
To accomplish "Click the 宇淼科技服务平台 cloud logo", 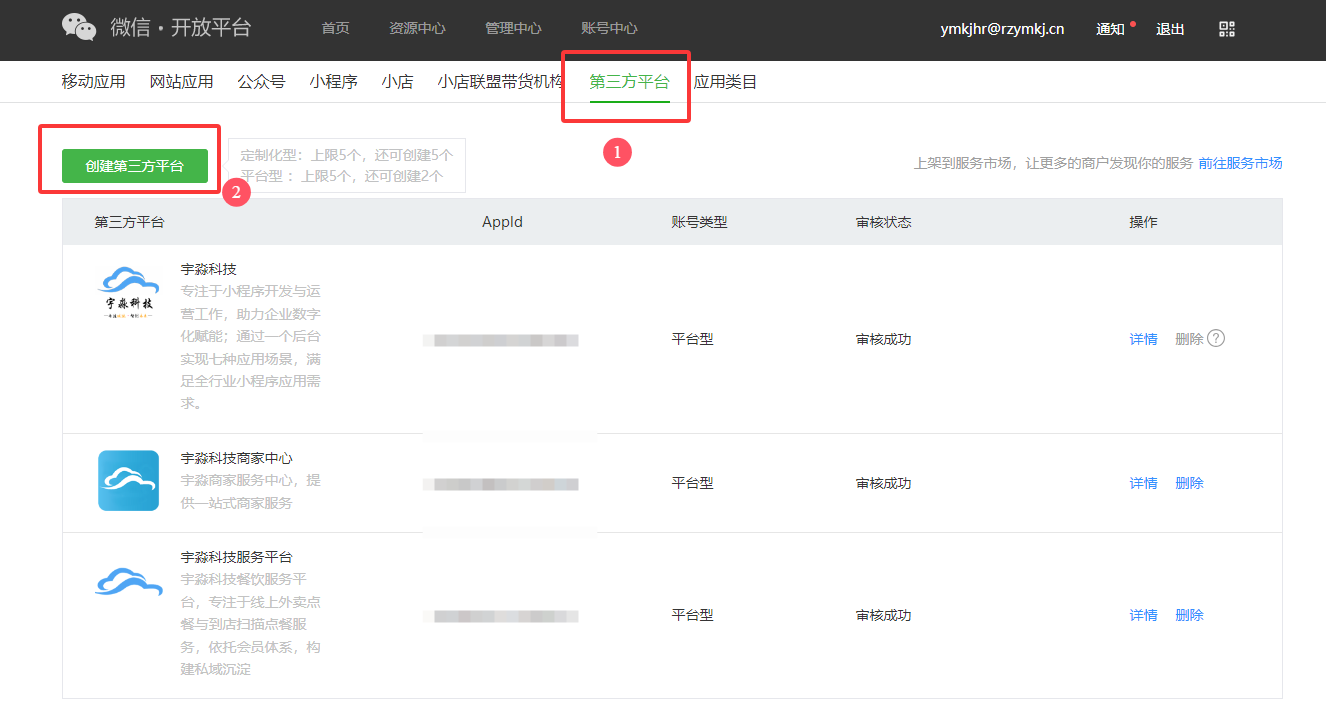I will (129, 582).
